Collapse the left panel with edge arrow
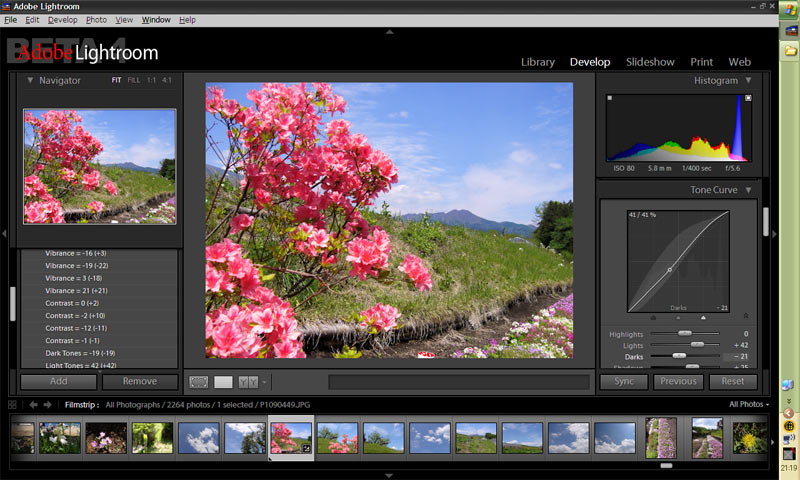 tap(4, 234)
